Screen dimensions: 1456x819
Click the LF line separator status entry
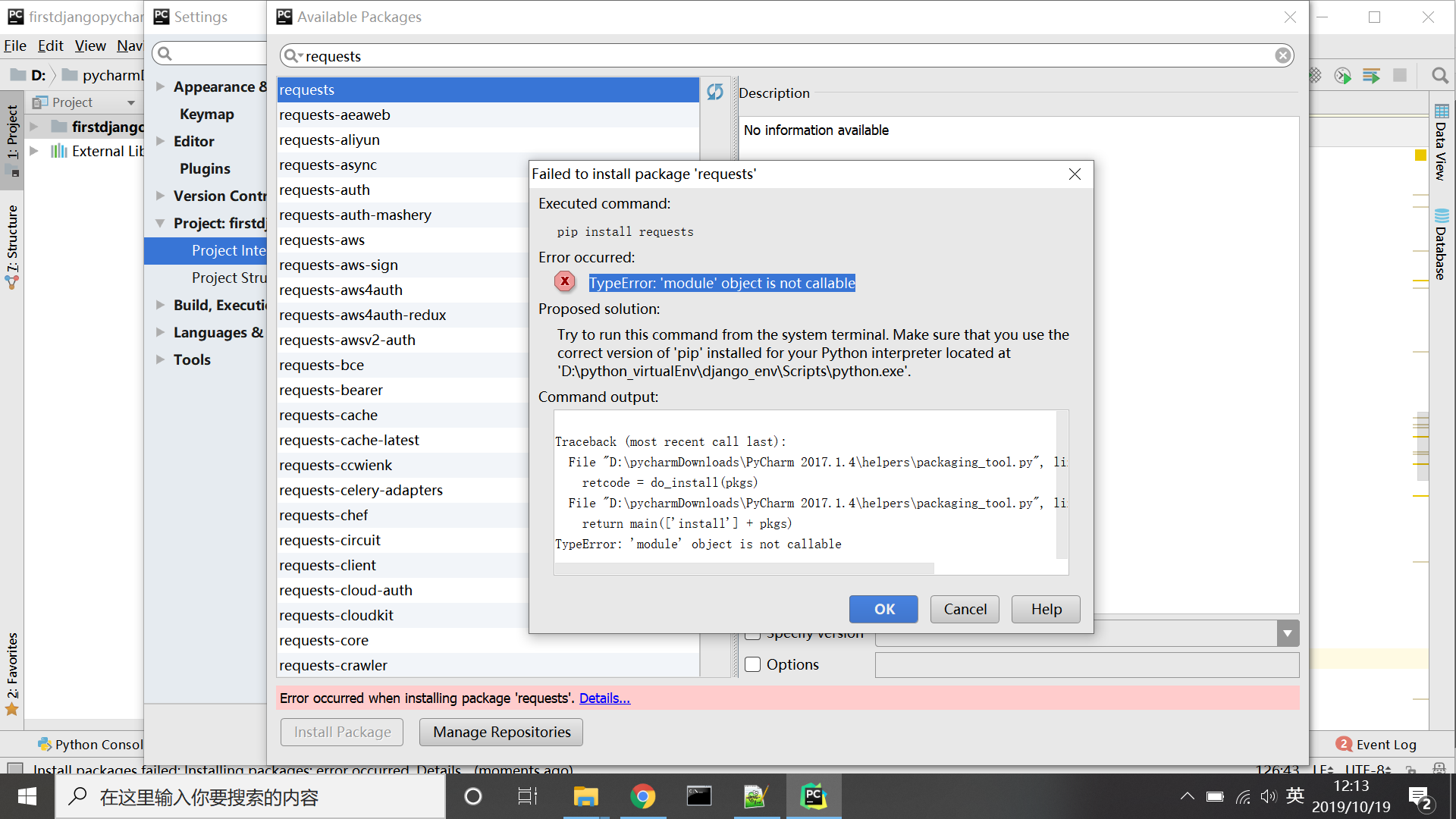[x=1323, y=769]
